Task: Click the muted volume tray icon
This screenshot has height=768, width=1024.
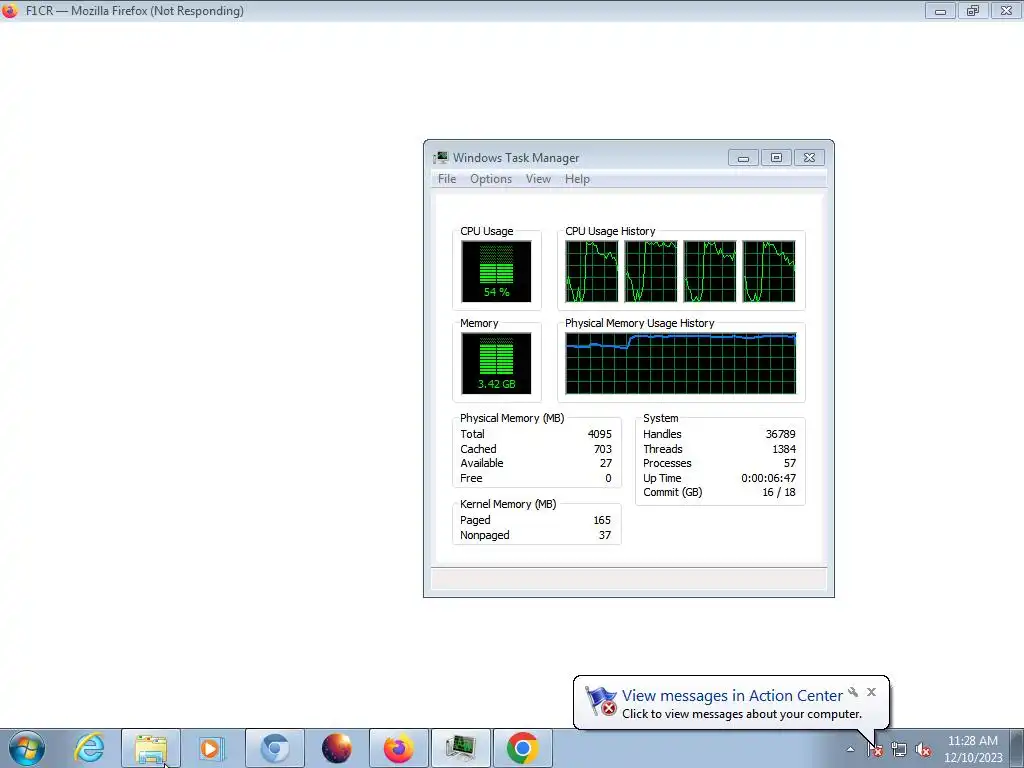Action: tap(923, 750)
